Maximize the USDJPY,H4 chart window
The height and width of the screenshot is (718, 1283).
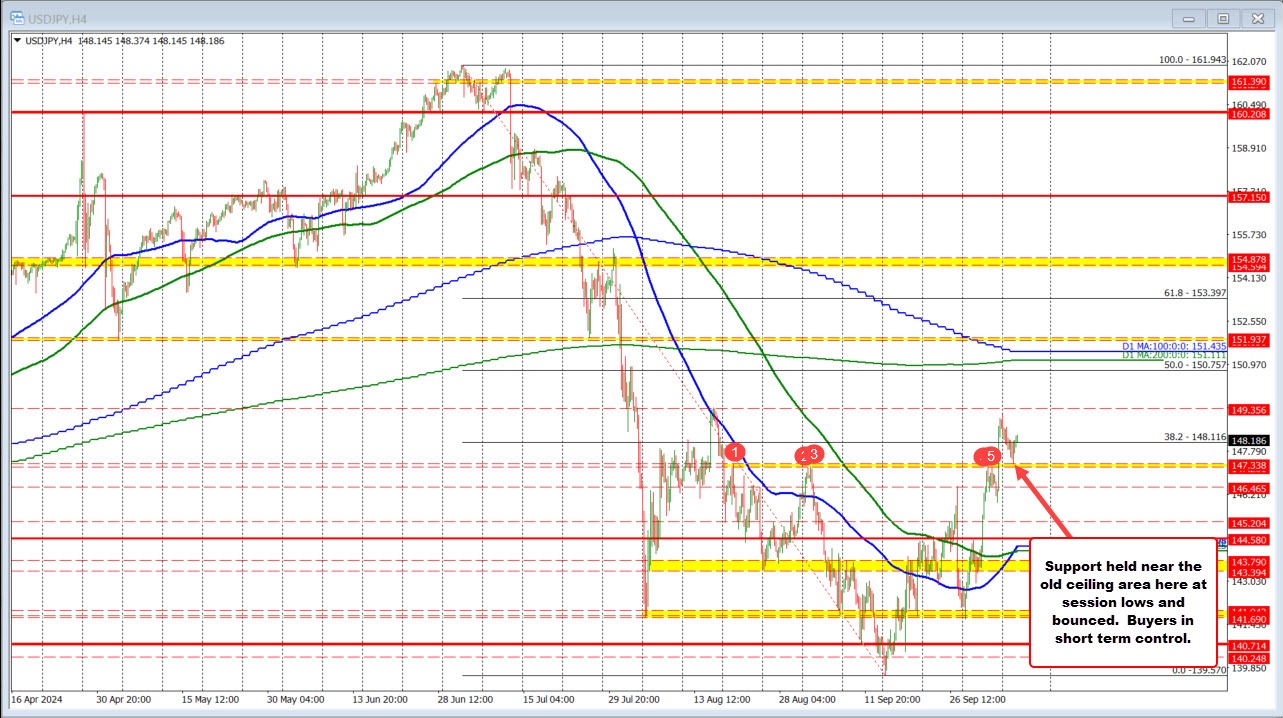click(x=1222, y=18)
